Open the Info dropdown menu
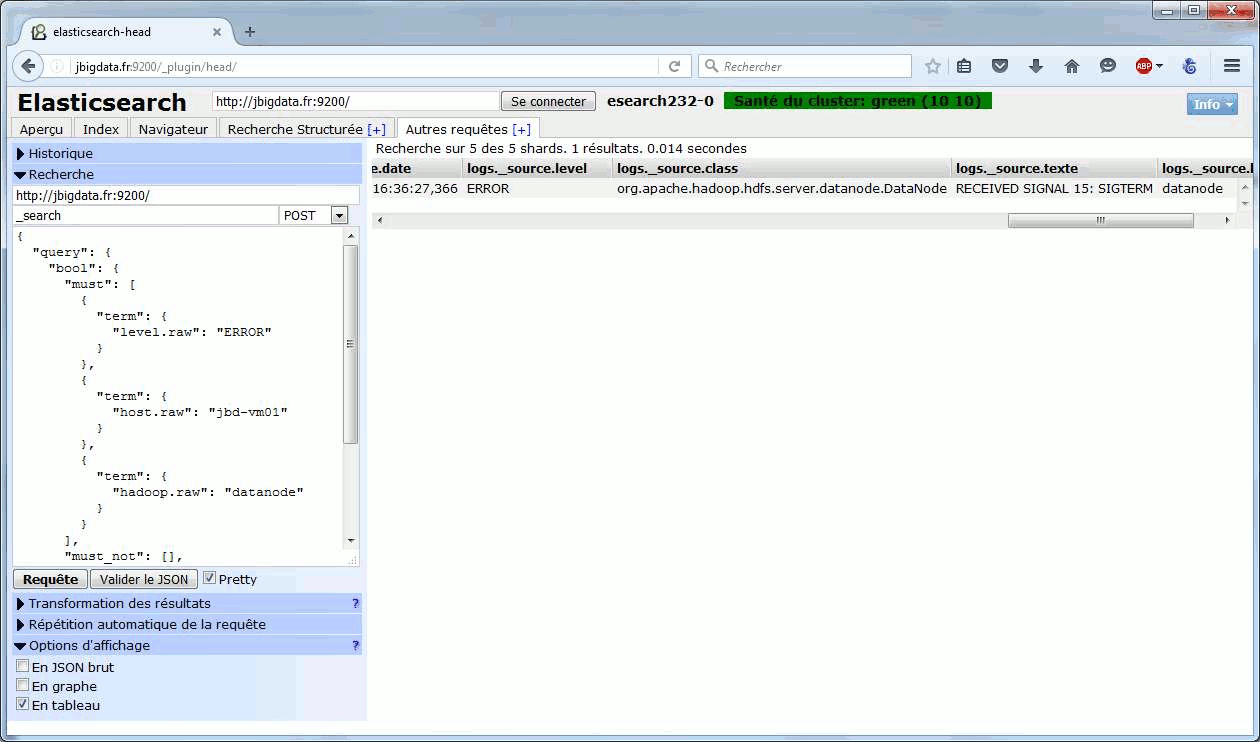Image resolution: width=1260 pixels, height=742 pixels. tap(1211, 104)
